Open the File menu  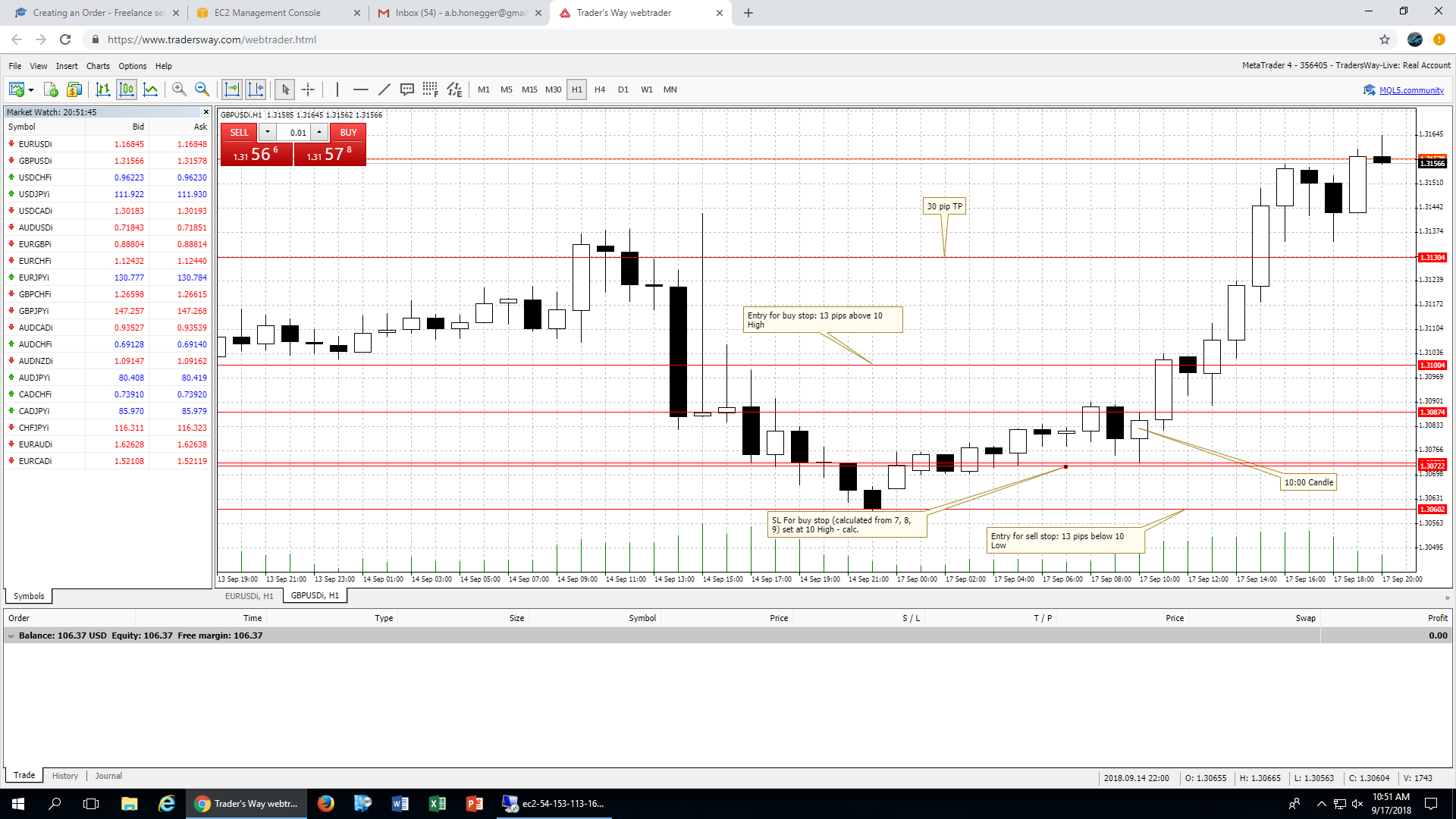[15, 66]
